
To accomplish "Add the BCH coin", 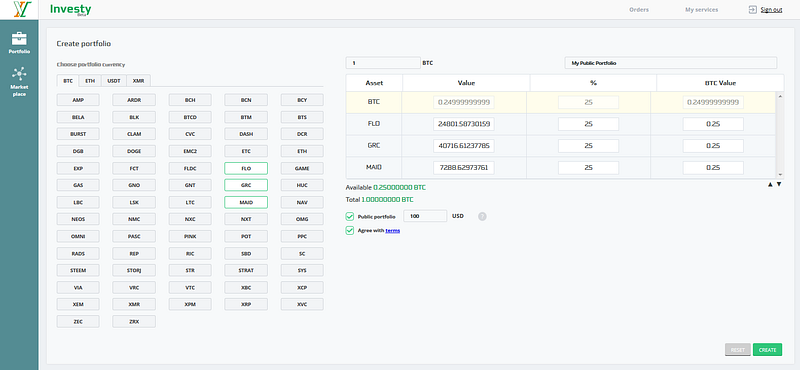I will [x=190, y=100].
